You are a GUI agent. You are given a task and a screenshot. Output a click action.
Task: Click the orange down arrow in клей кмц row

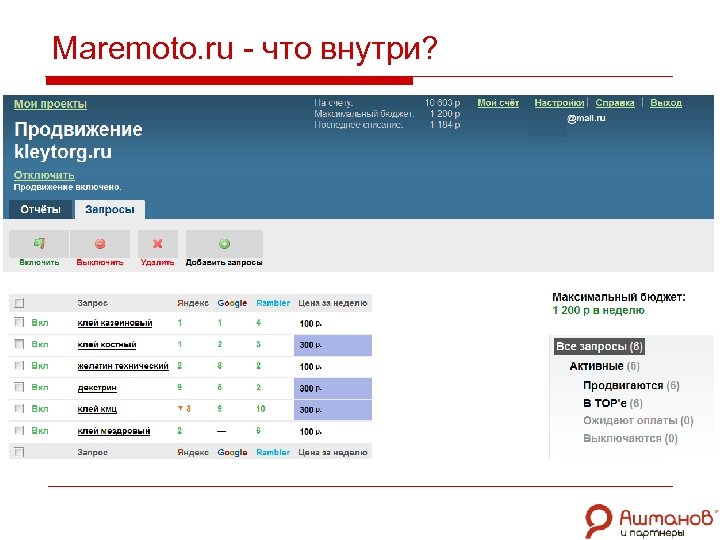180,408
